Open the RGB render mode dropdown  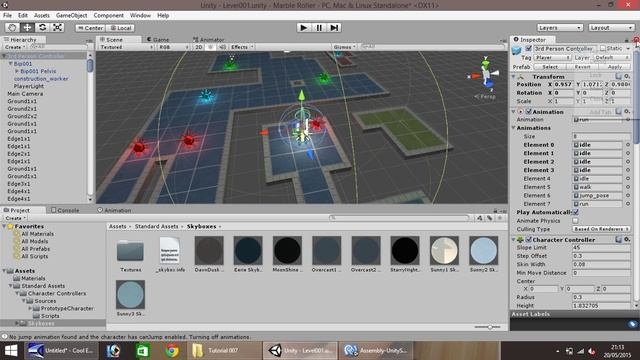click(173, 47)
